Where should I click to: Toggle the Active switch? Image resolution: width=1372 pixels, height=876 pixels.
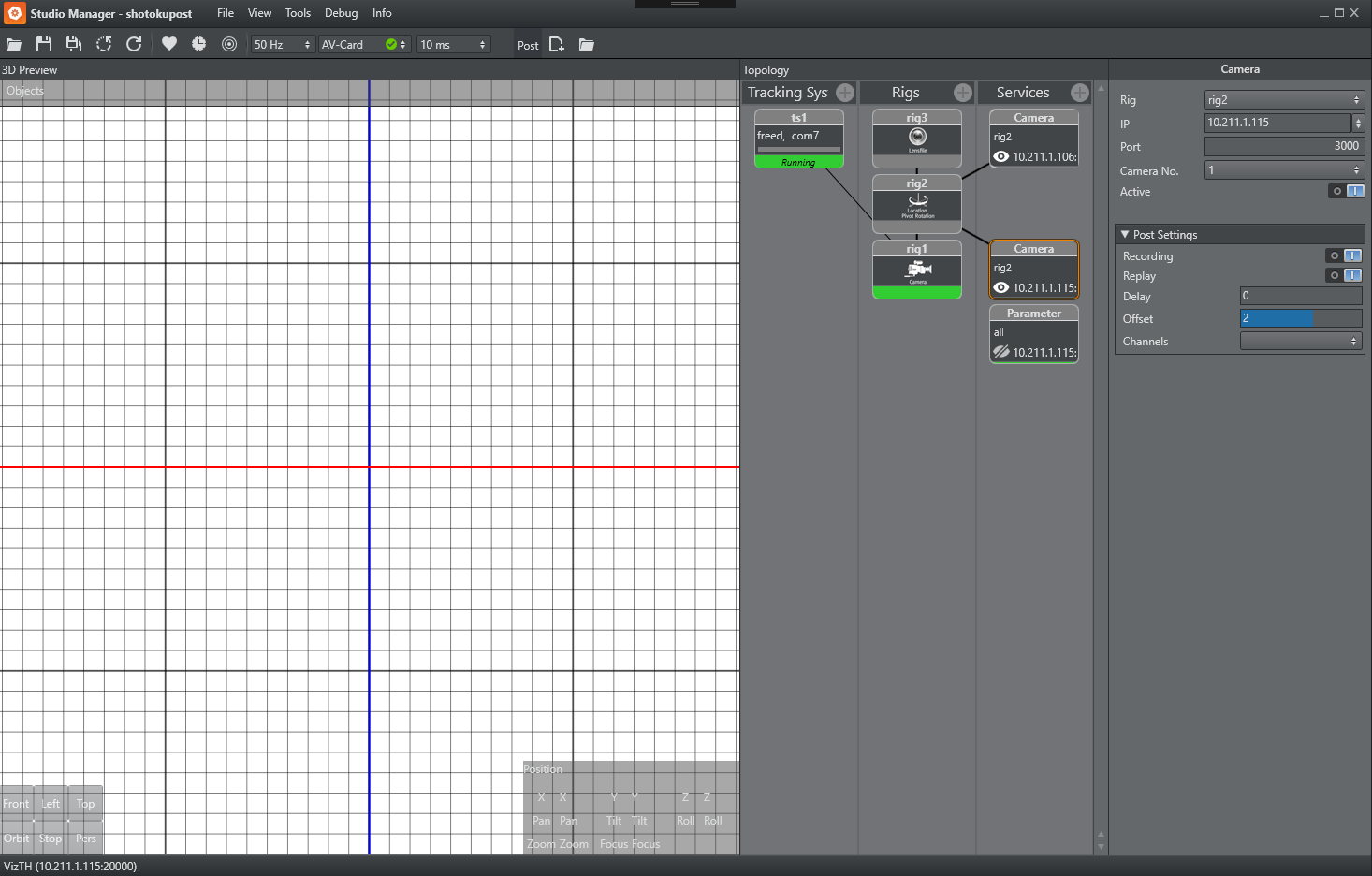[x=1347, y=191]
